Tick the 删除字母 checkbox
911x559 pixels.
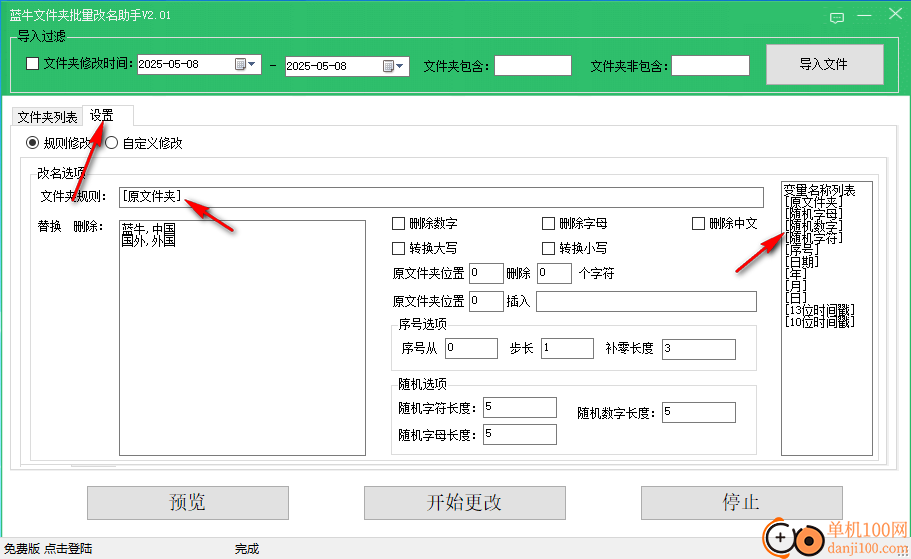tap(548, 223)
